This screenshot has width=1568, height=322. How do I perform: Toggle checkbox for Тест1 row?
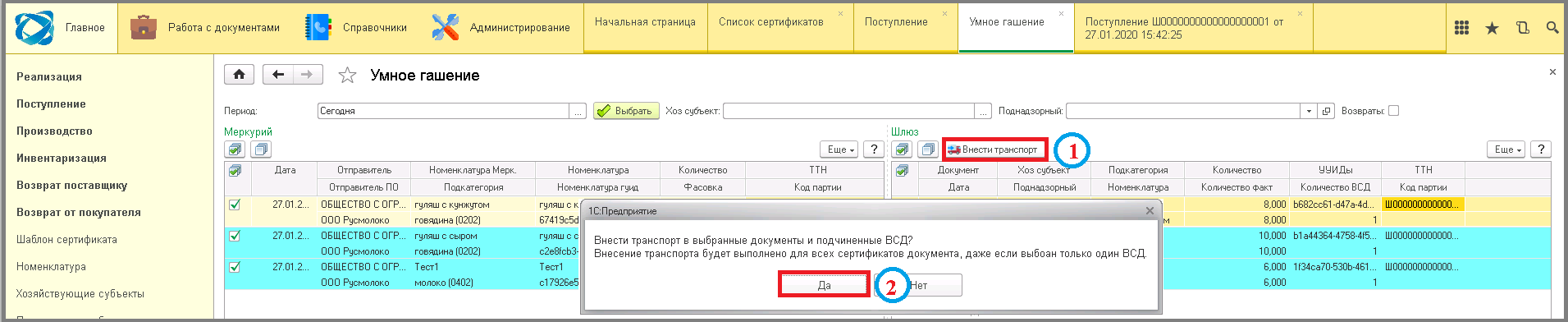[235, 267]
